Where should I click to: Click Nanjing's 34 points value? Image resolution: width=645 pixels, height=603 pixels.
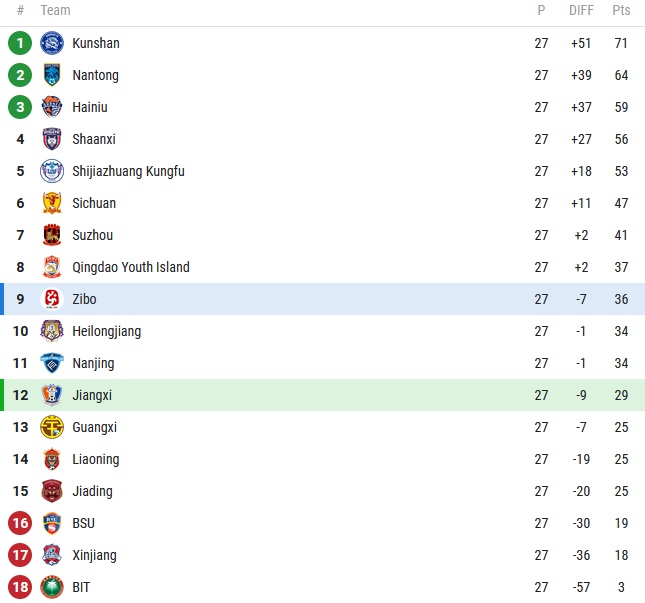pyautogui.click(x=621, y=363)
